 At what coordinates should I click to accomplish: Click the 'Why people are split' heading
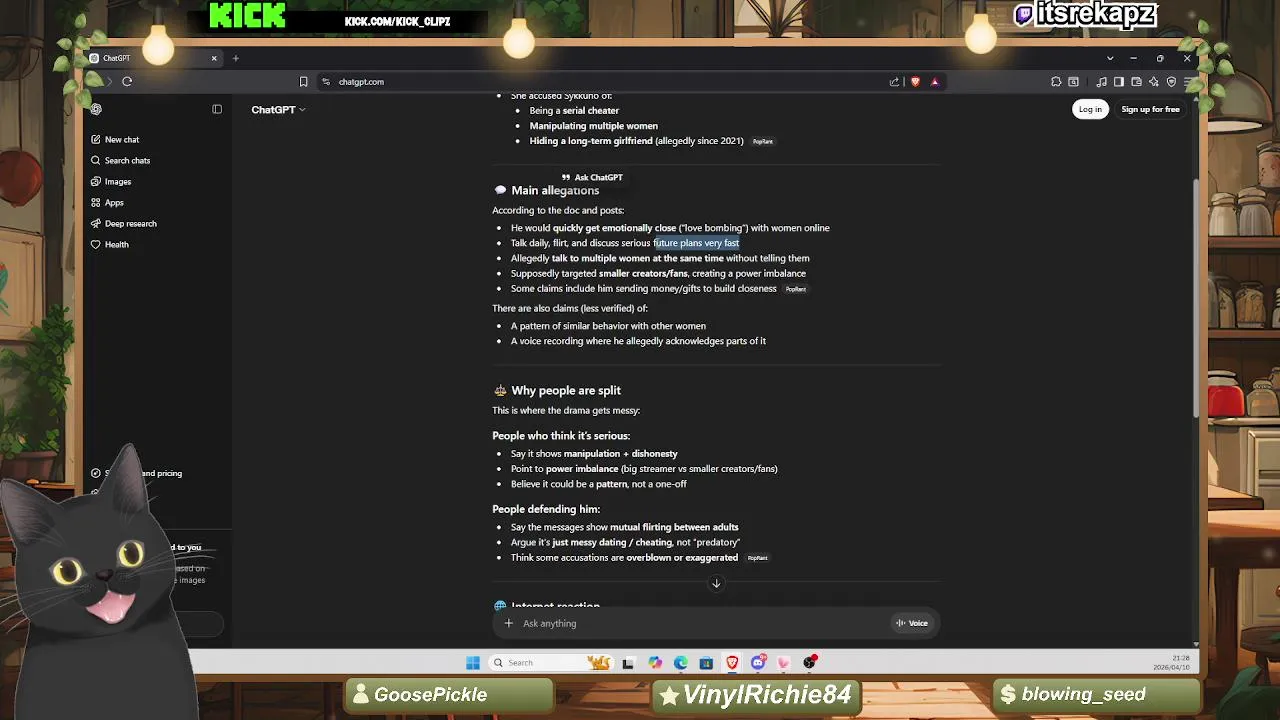click(x=566, y=391)
